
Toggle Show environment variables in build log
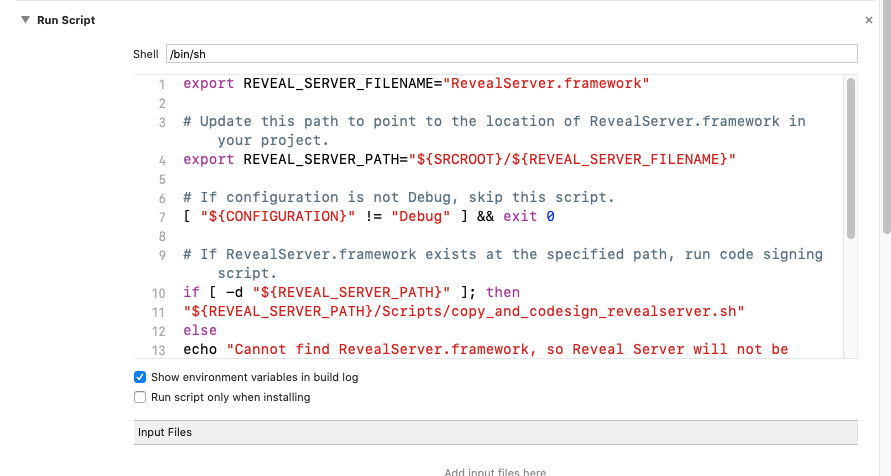140,377
